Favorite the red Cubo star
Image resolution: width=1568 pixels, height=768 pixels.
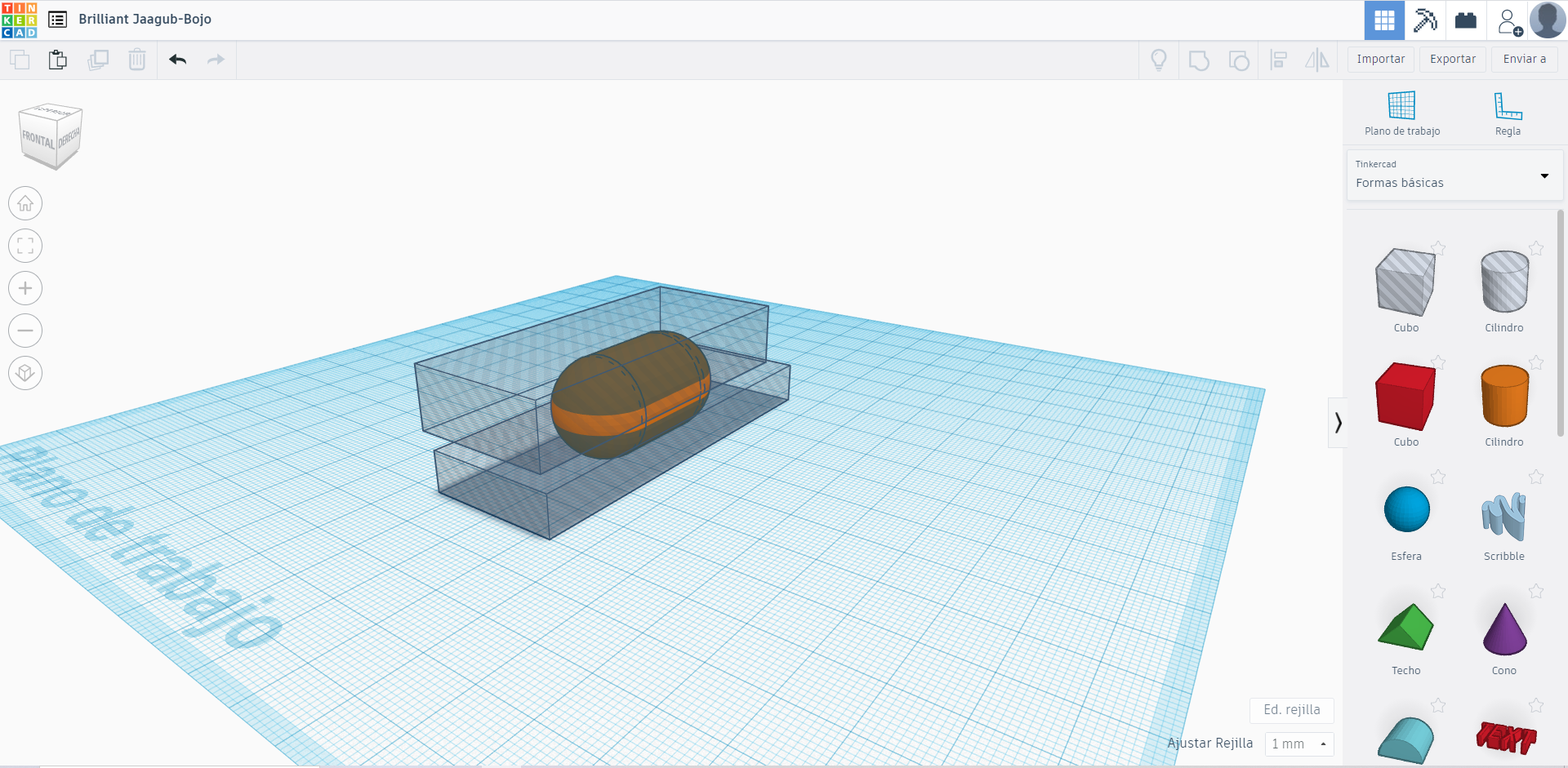click(x=1438, y=362)
